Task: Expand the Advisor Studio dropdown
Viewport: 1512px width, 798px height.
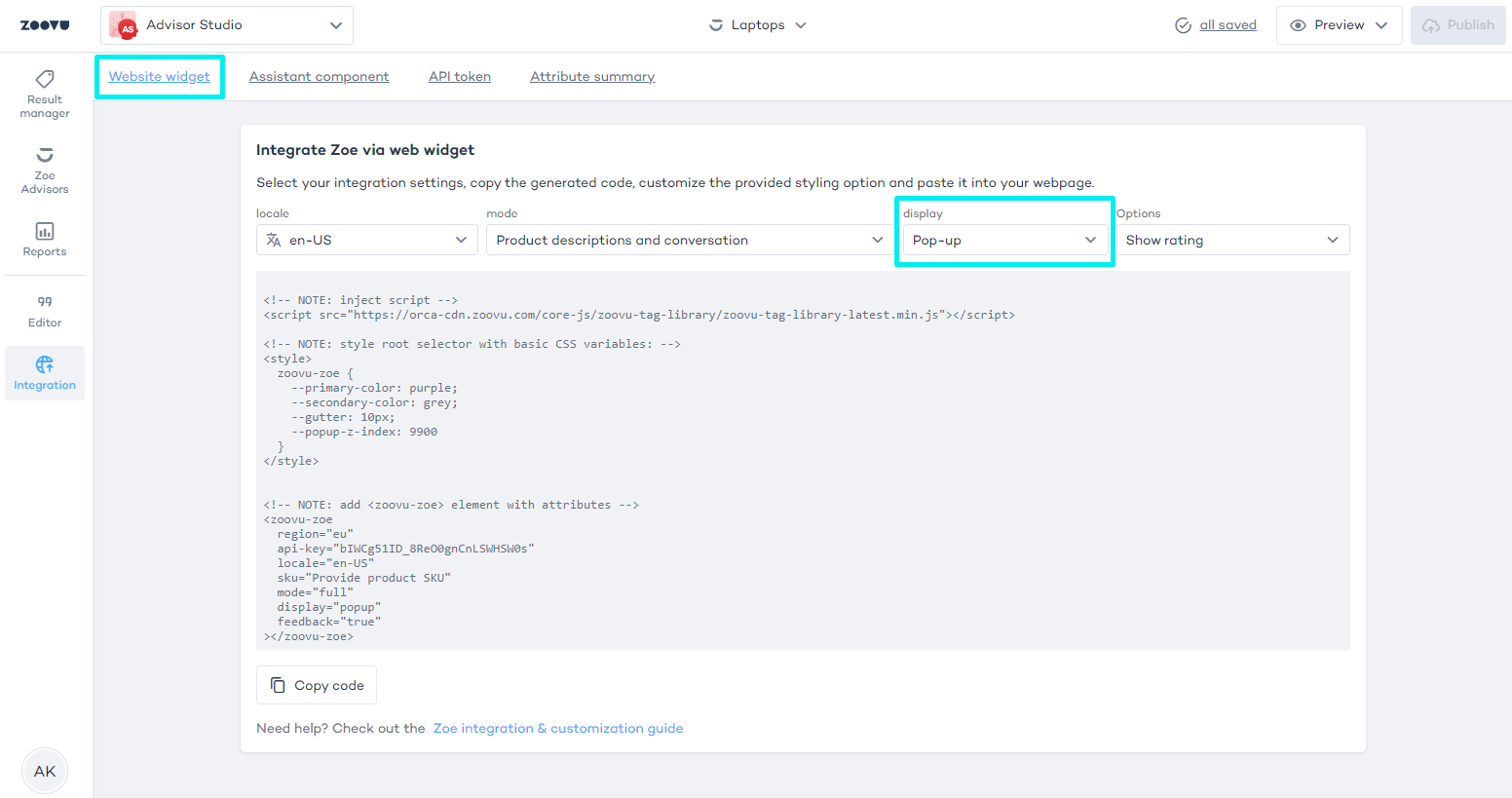Action: [335, 25]
